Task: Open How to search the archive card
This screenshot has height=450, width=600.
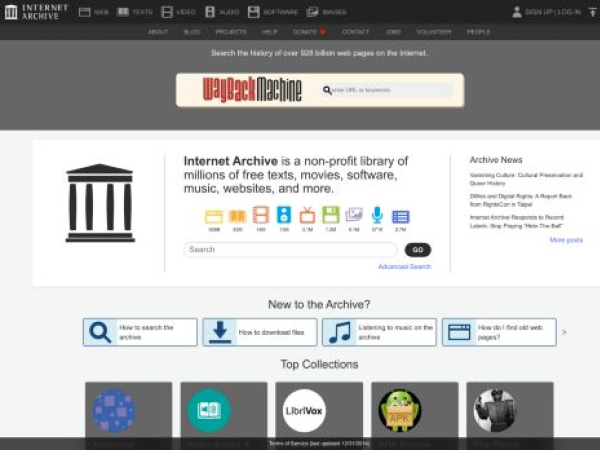Action: [x=140, y=332]
